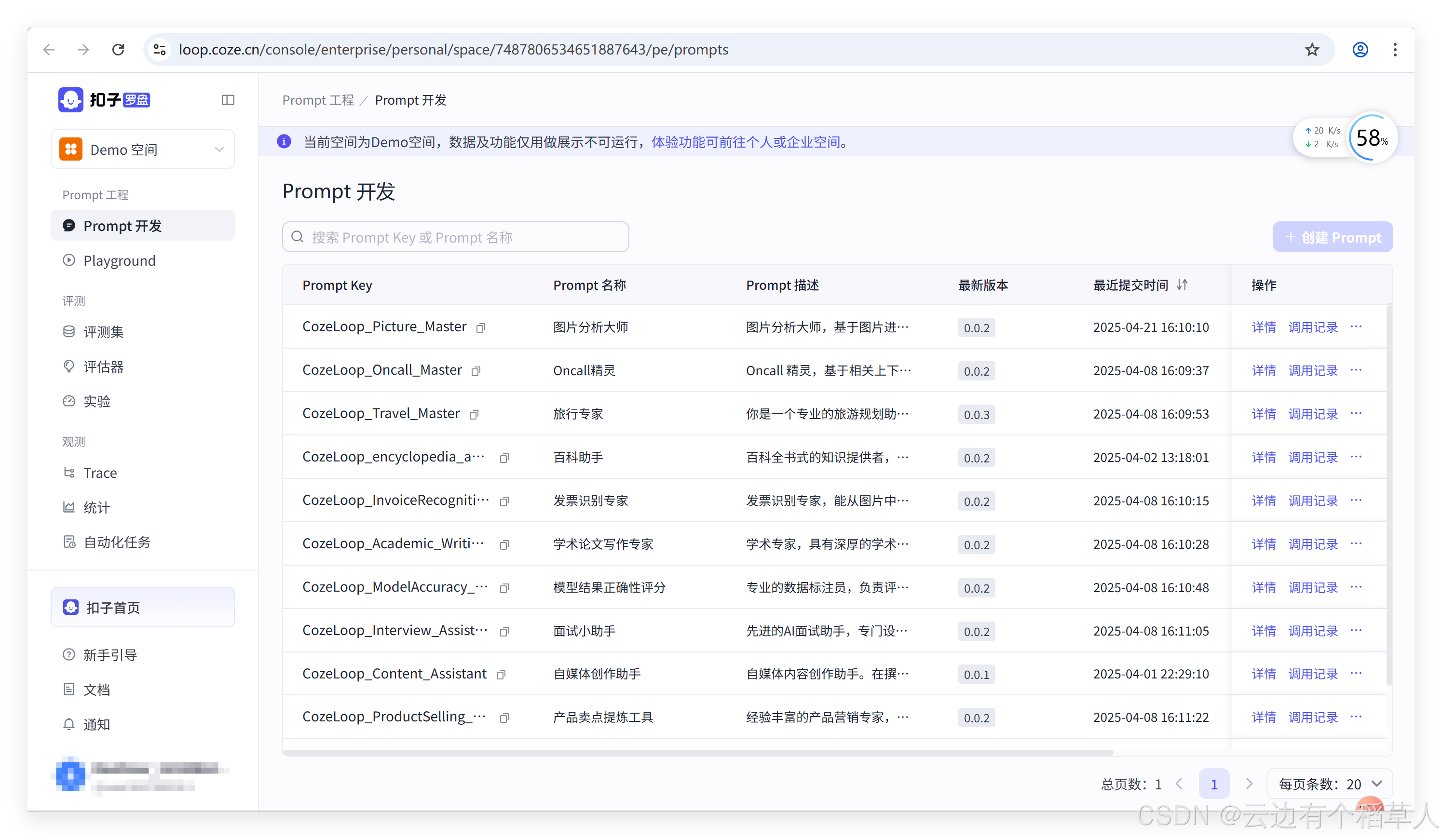This screenshot has width=1442, height=840.
Task: Copy the CozeLoop_Picture_Master key icon
Action: pyautogui.click(x=481, y=328)
